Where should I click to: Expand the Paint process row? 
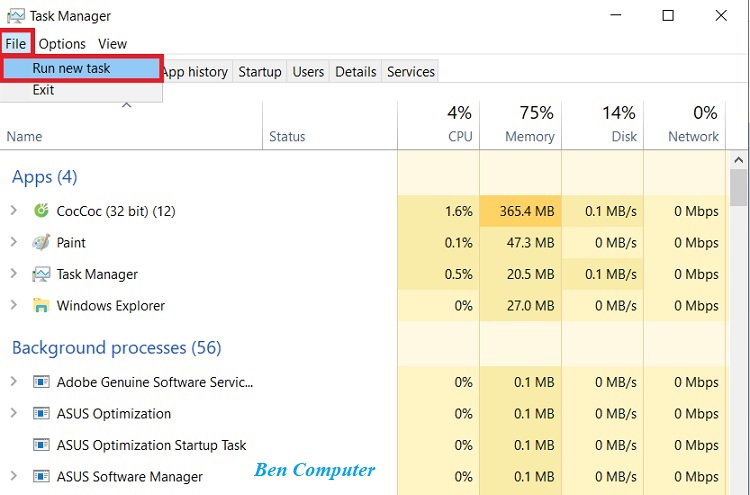click(14, 243)
